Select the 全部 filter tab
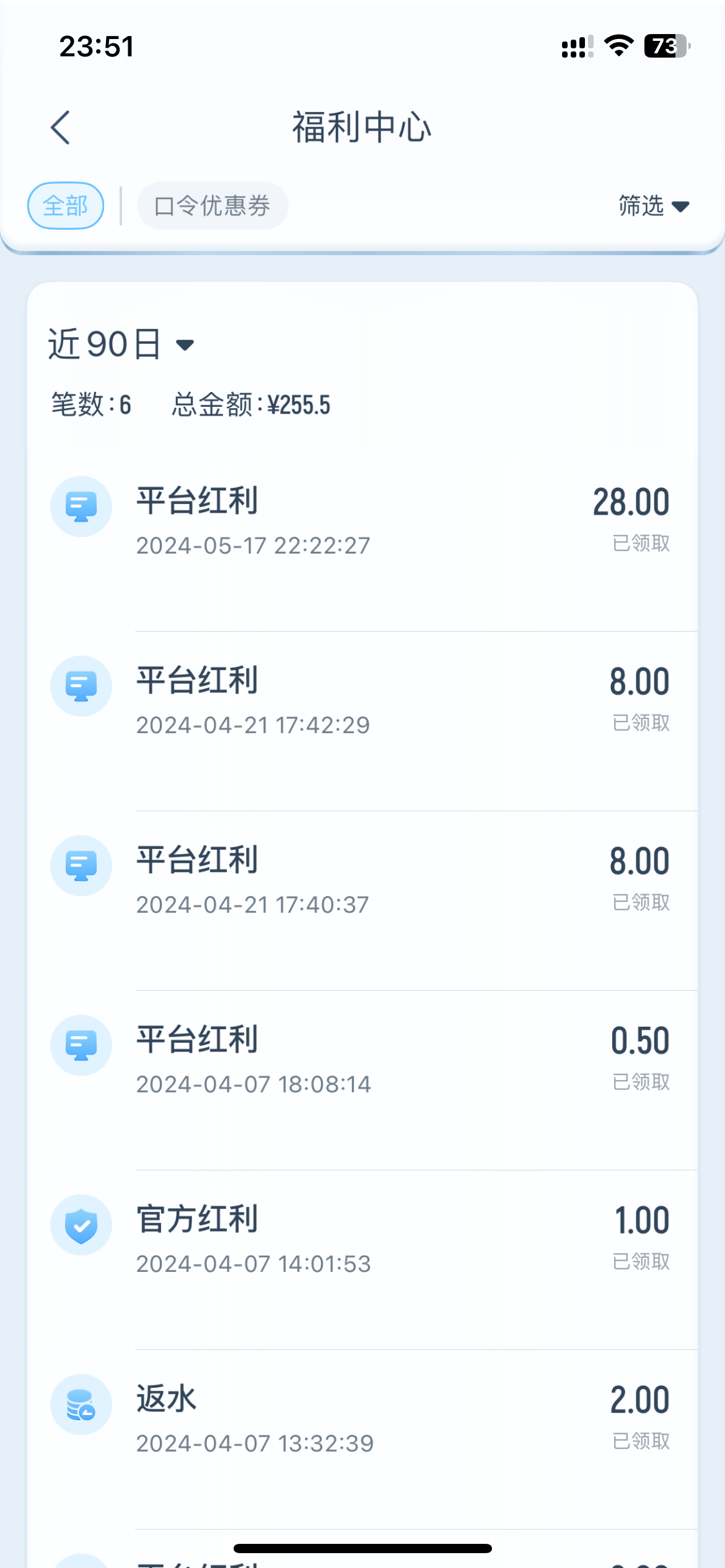Image resolution: width=725 pixels, height=1568 pixels. 66,206
